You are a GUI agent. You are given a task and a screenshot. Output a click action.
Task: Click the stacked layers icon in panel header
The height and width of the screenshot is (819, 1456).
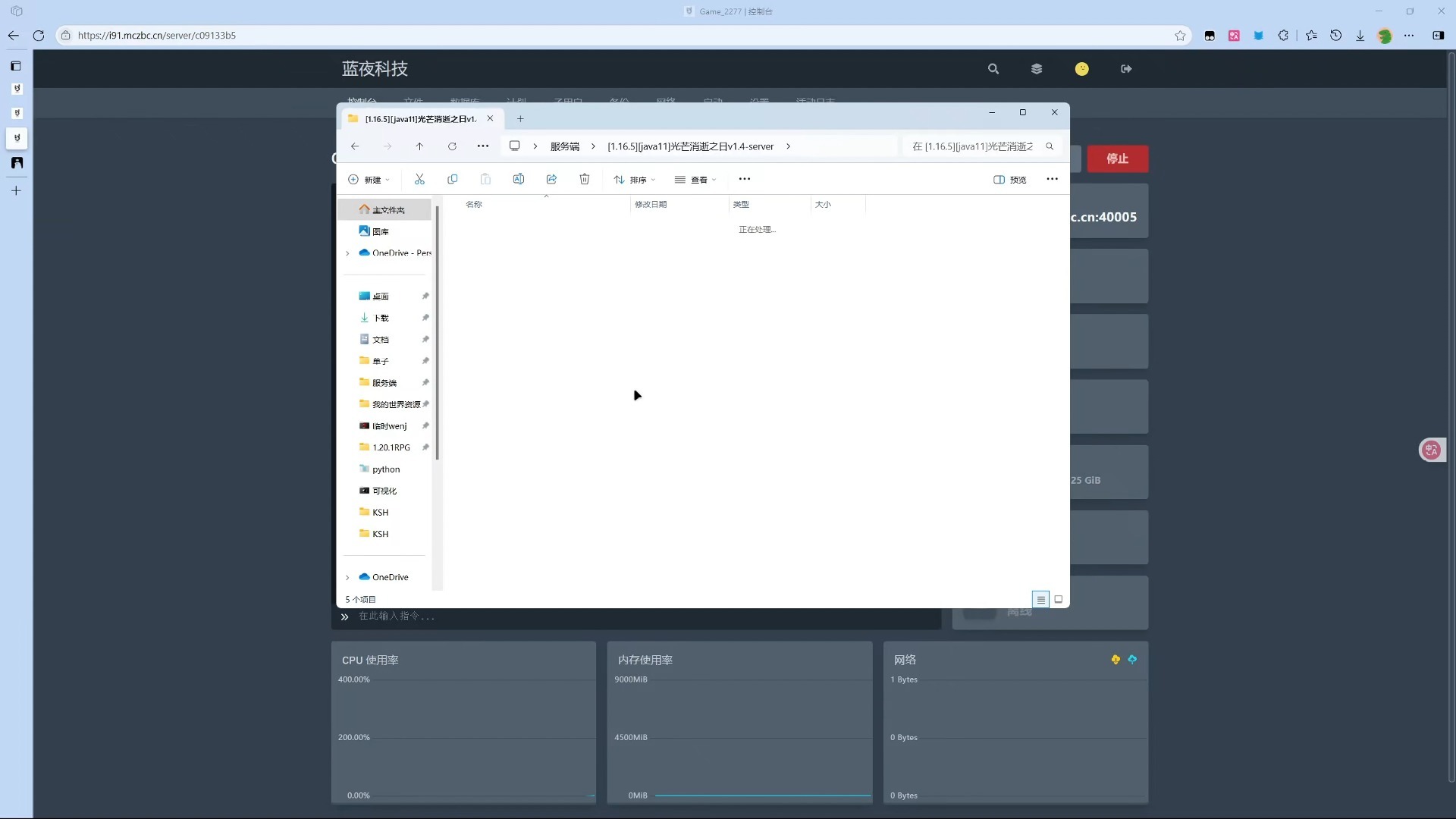(x=1037, y=69)
